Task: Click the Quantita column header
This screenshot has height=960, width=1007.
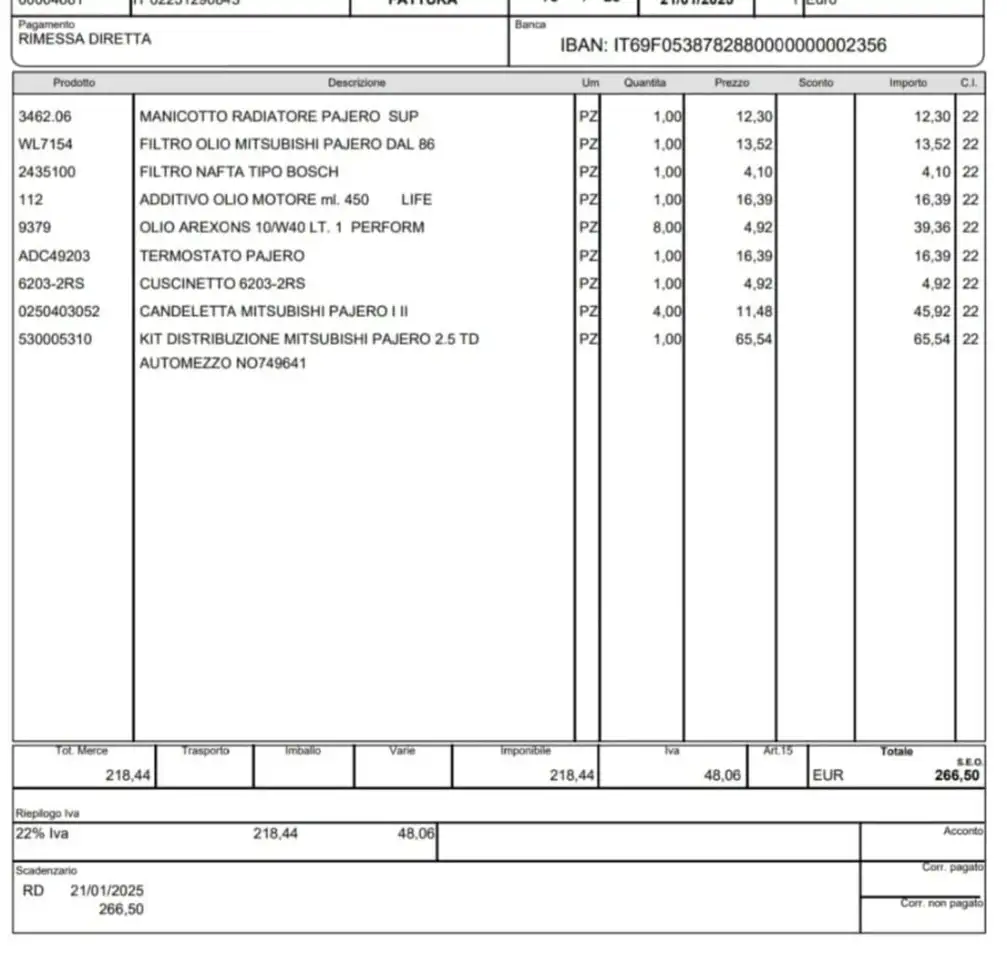Action: pos(645,83)
